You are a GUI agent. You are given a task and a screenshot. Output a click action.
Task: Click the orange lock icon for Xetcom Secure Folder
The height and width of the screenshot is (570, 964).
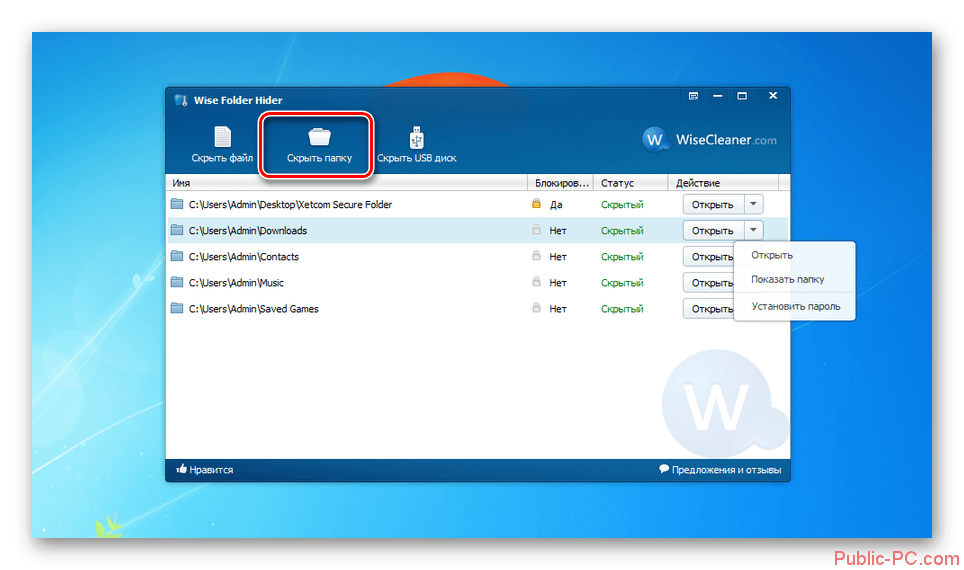click(x=536, y=205)
